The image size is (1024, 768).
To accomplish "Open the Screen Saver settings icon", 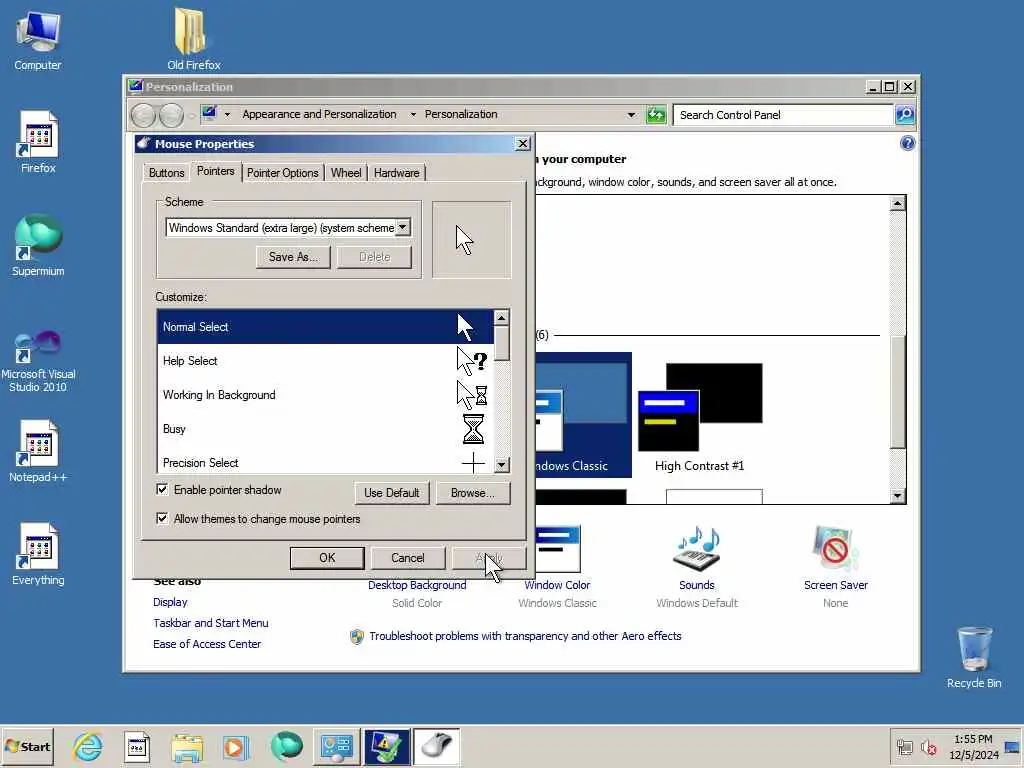I will 835,549.
